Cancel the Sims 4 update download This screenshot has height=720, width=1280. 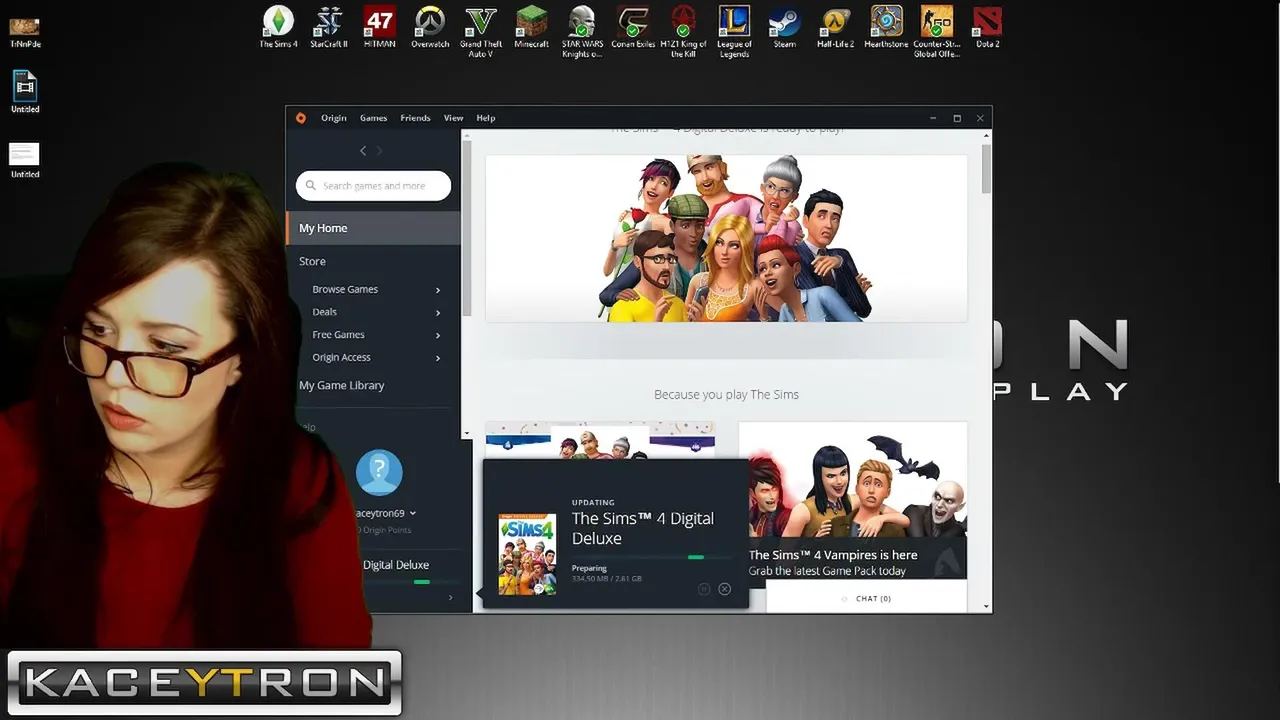pos(725,589)
